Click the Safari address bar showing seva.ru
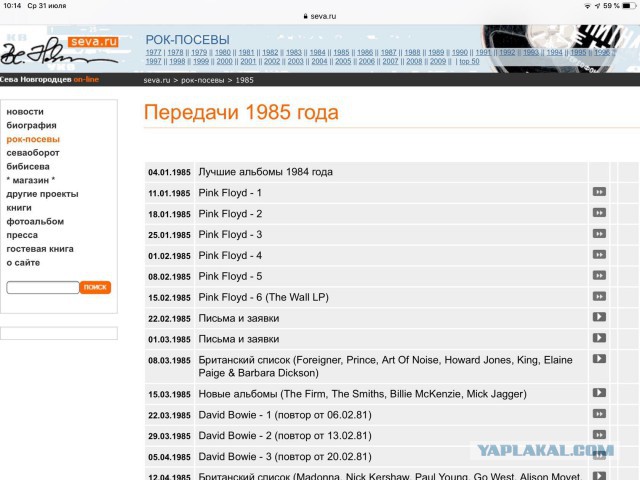The width and height of the screenshot is (640, 480). pyautogui.click(x=320, y=16)
